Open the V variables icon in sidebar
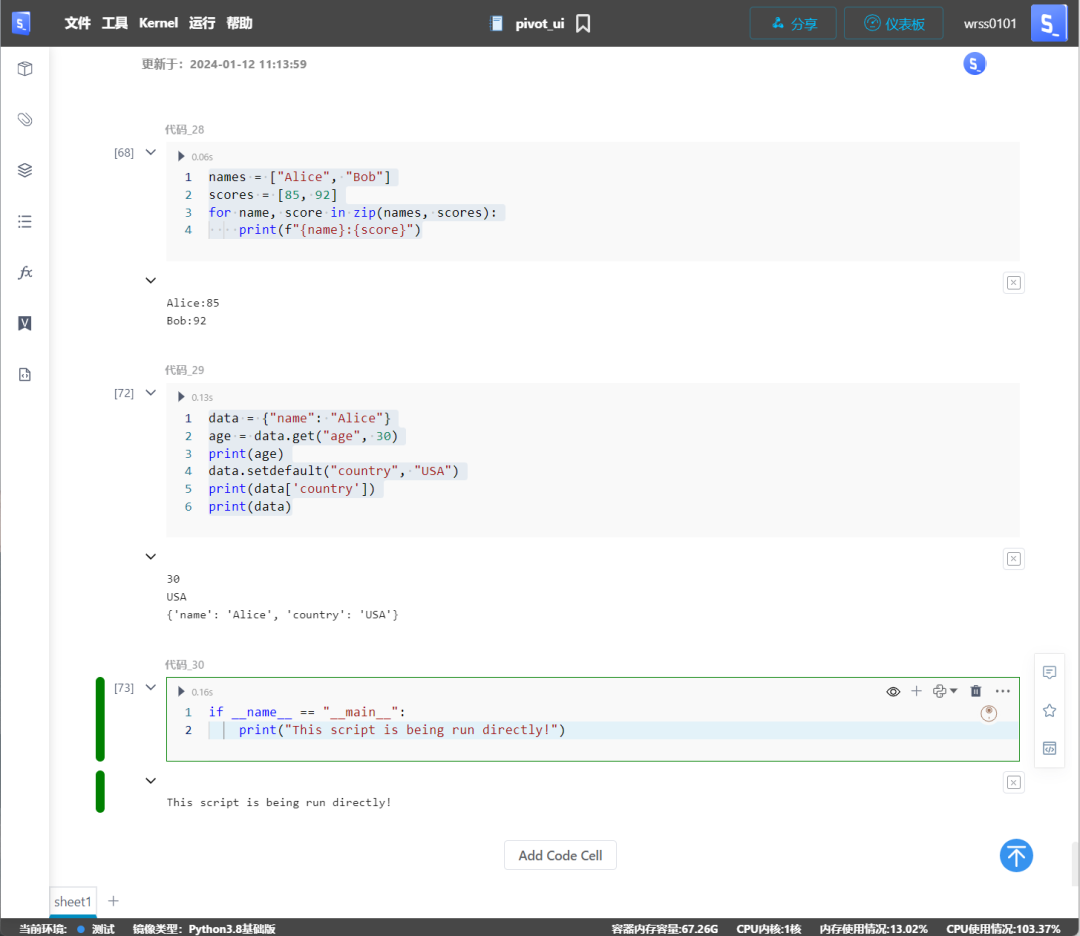 [x=25, y=323]
